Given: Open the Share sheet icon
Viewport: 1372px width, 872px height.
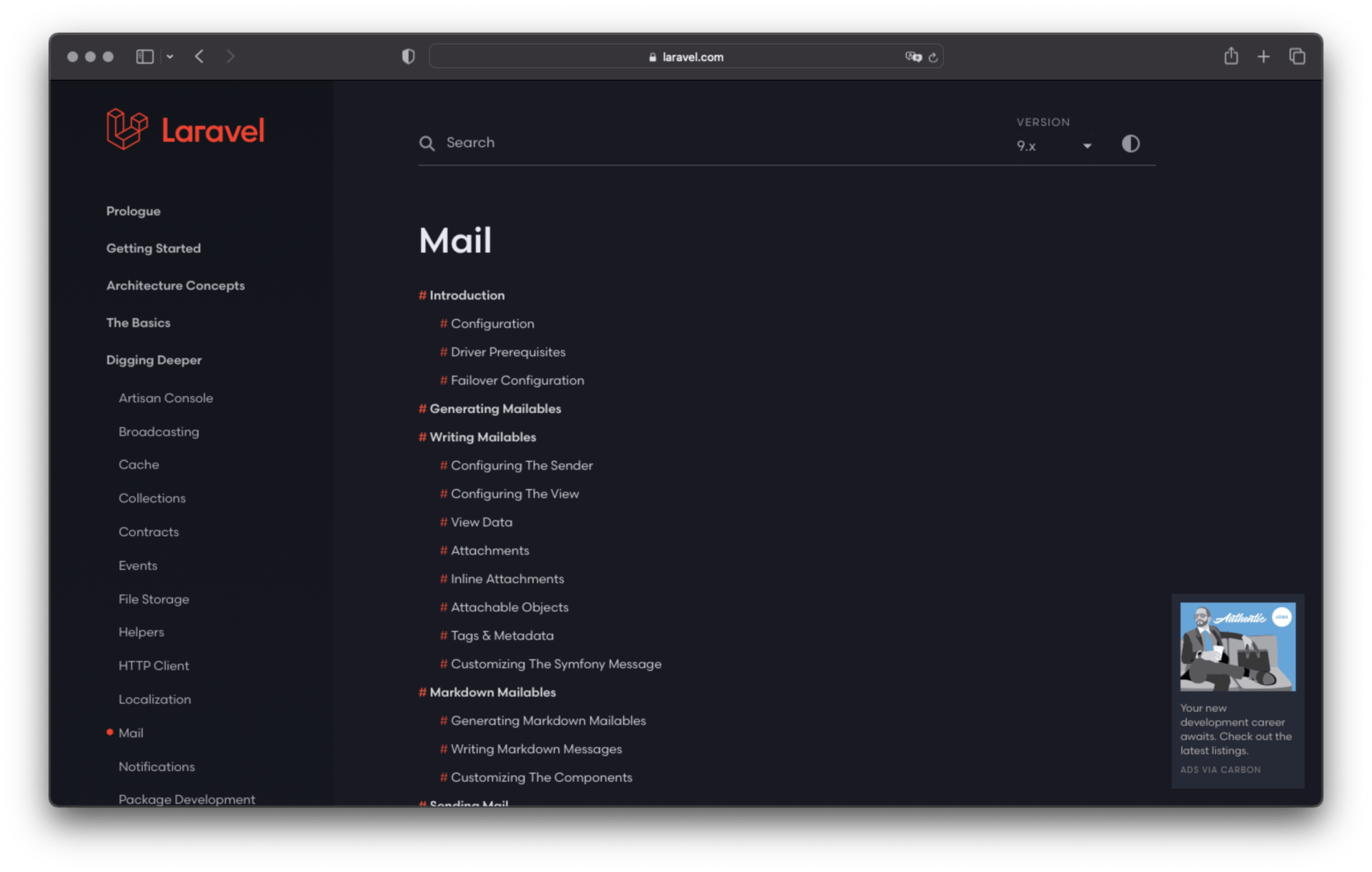Looking at the screenshot, I should tap(1231, 56).
